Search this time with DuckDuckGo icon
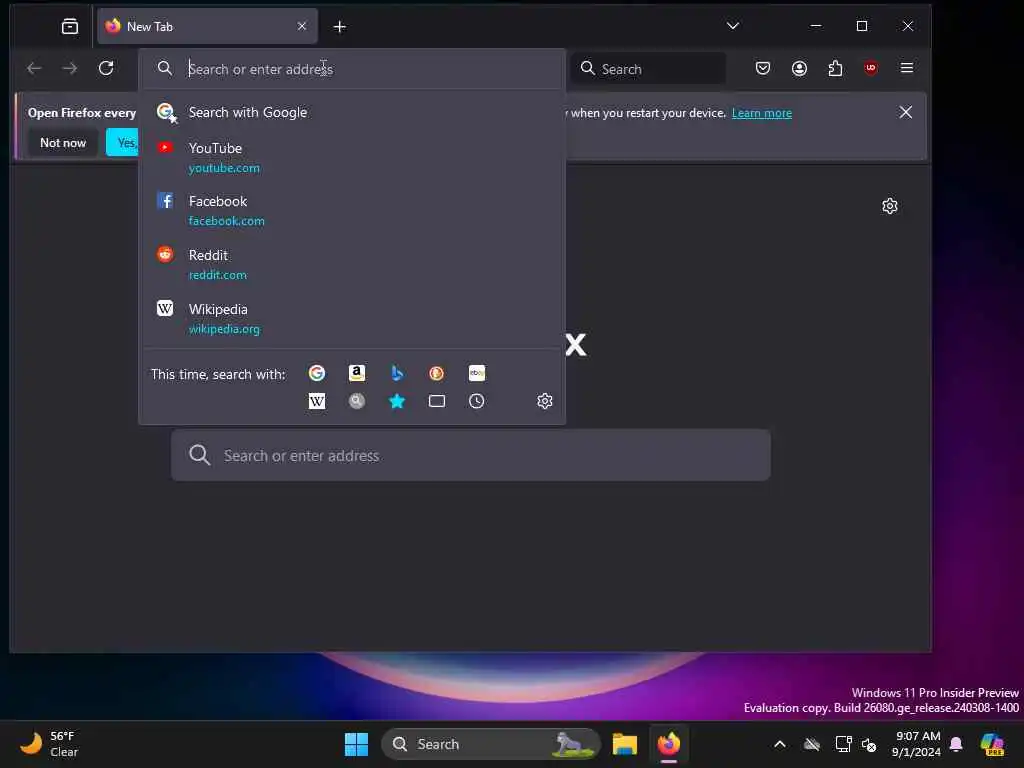This screenshot has width=1024, height=768. [x=436, y=373]
